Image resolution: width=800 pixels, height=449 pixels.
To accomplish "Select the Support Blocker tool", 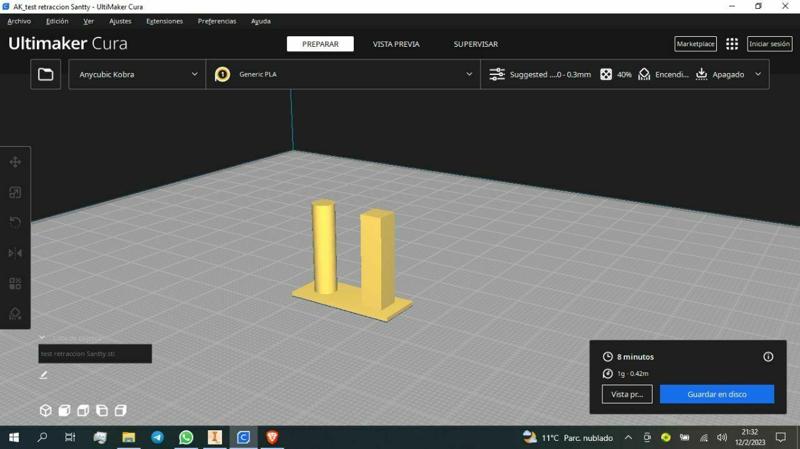I will tap(15, 314).
